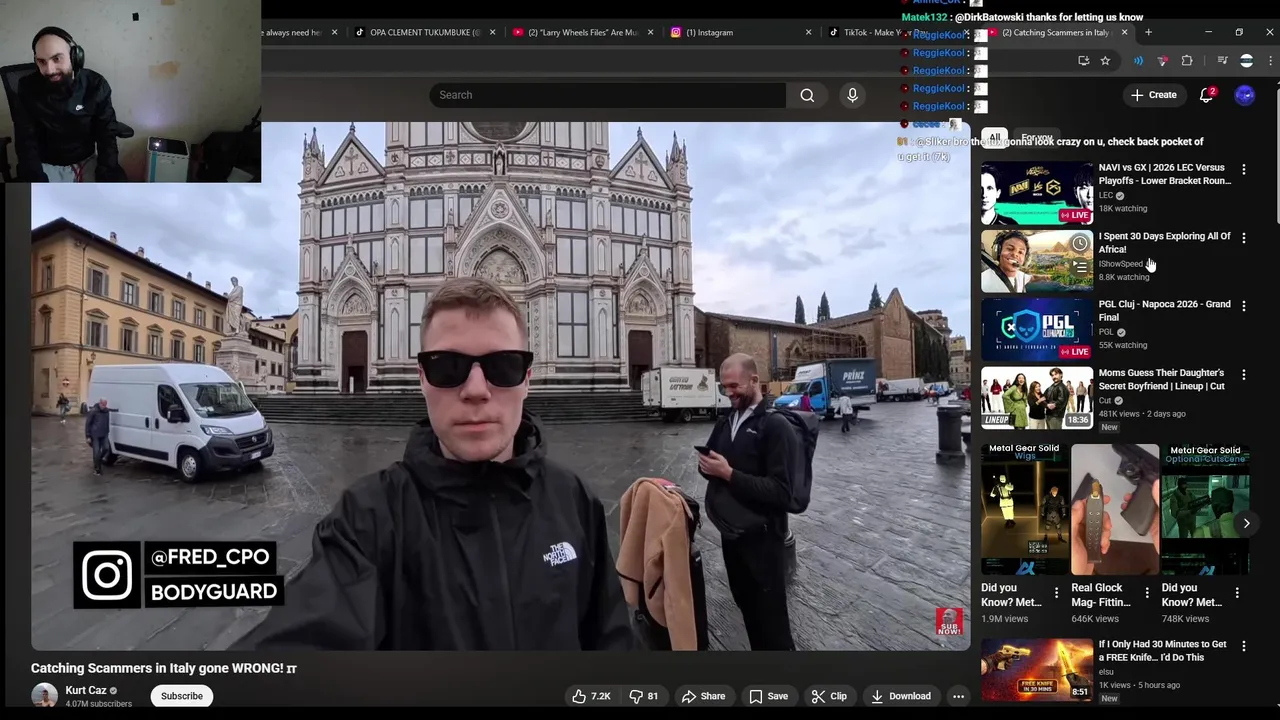Open options for Moms Guess video
1280x720 pixels.
1244,374
